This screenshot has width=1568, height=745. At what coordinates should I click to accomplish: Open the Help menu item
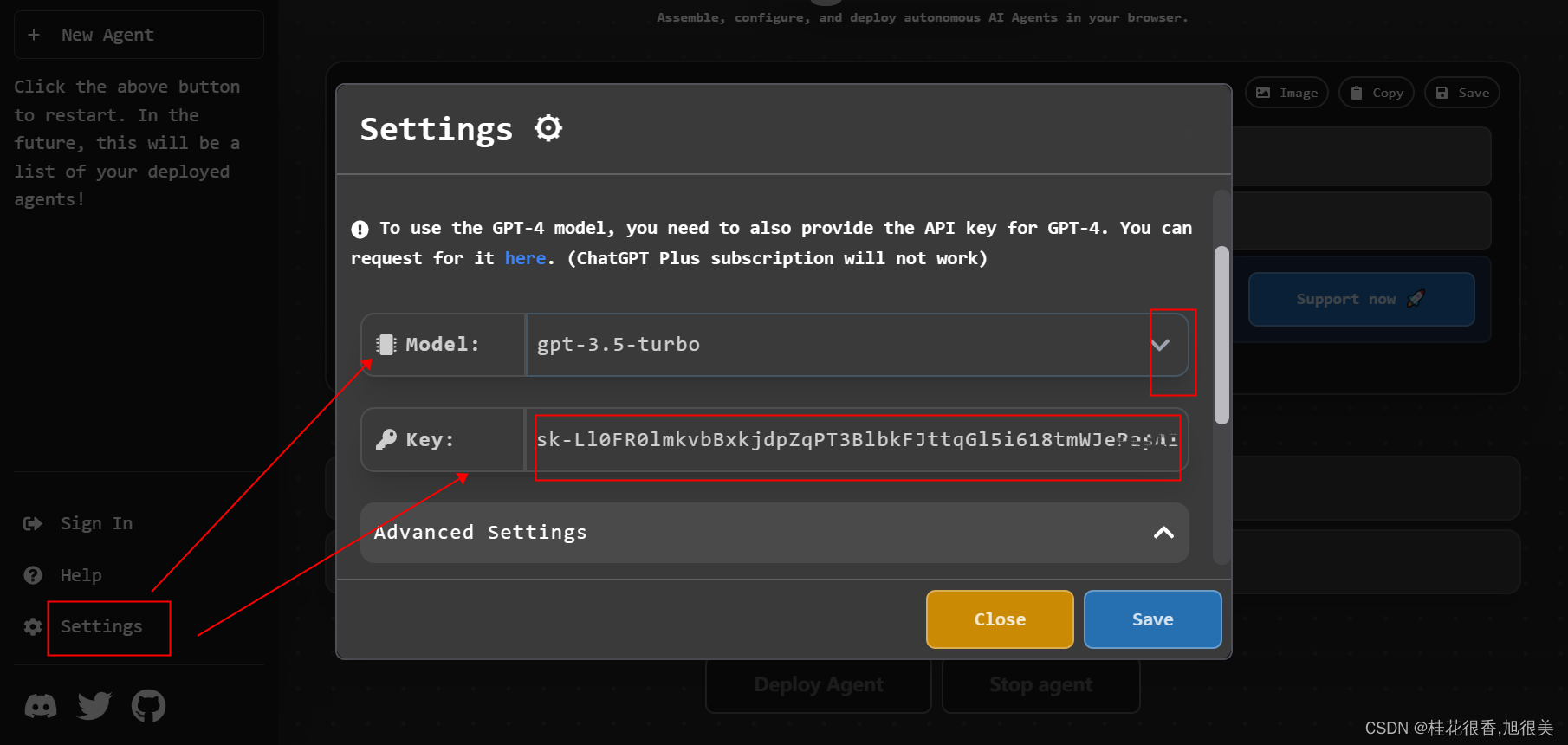(81, 575)
